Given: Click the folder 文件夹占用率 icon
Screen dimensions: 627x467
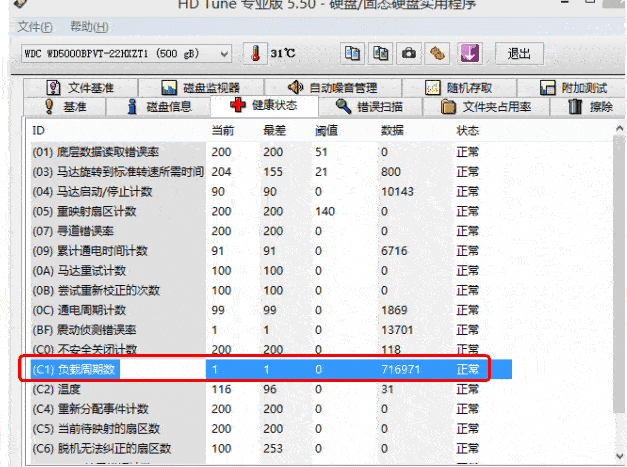Looking at the screenshot, I should 448,107.
